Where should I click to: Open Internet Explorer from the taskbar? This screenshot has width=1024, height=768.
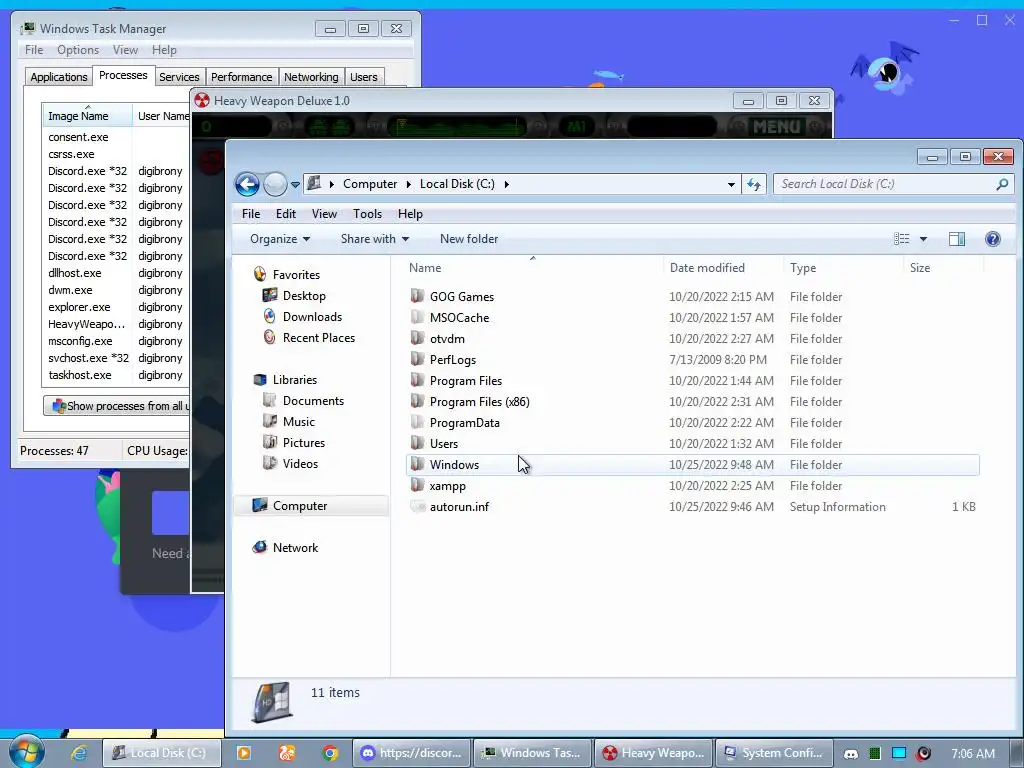pos(79,753)
